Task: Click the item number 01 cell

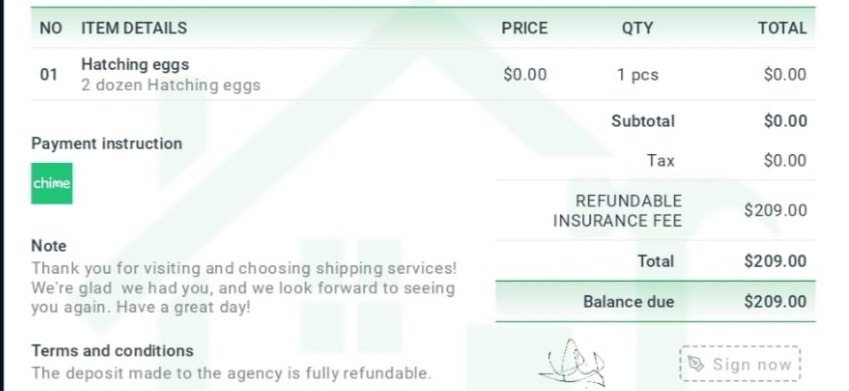Action: [49, 74]
